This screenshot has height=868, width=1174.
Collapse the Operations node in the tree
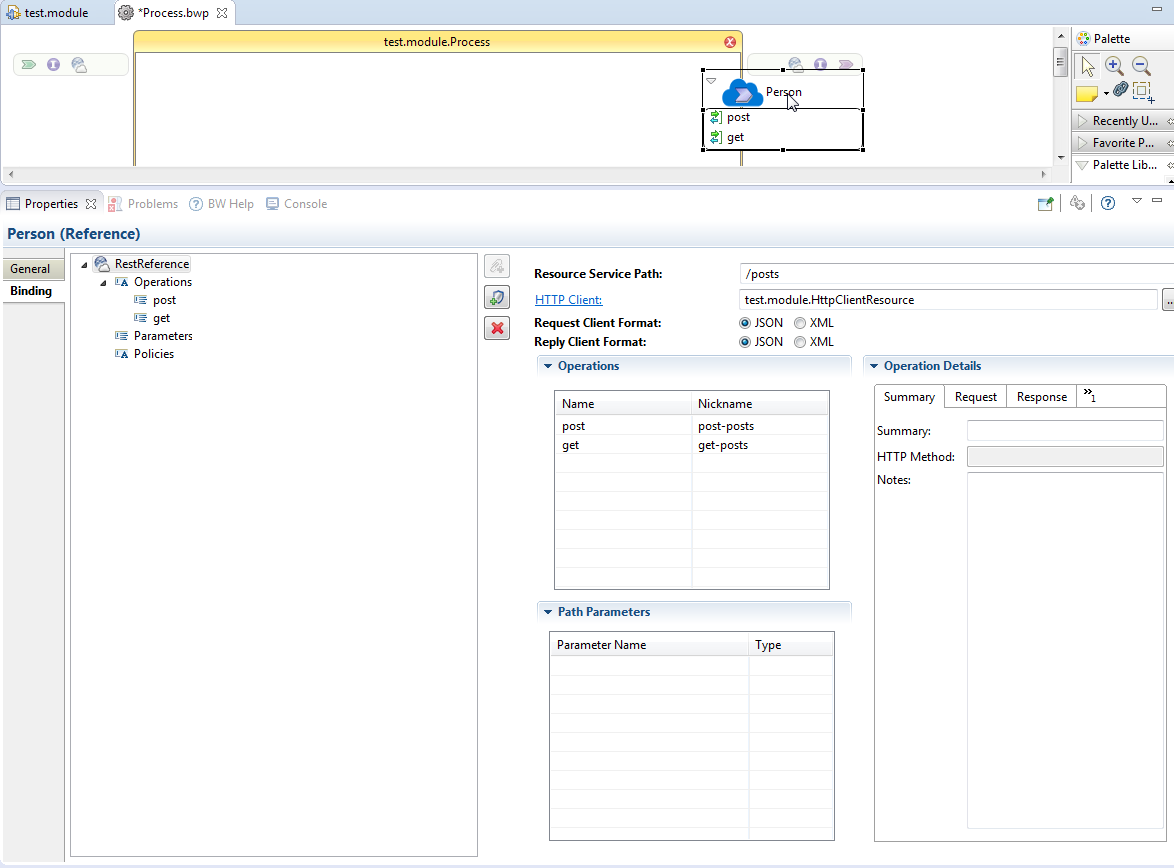click(x=104, y=283)
